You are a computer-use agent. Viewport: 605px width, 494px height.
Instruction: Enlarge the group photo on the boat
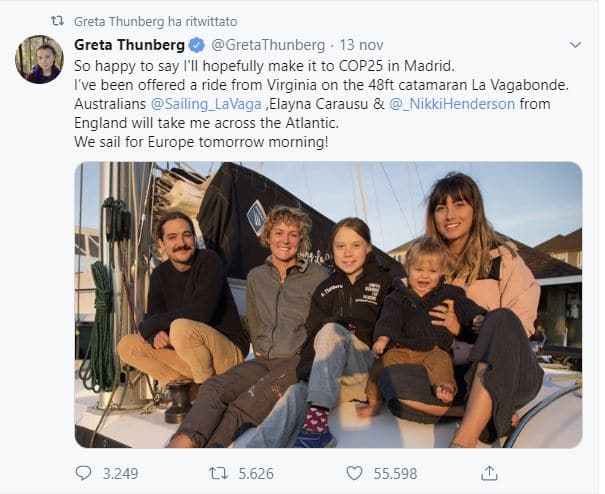coord(328,305)
